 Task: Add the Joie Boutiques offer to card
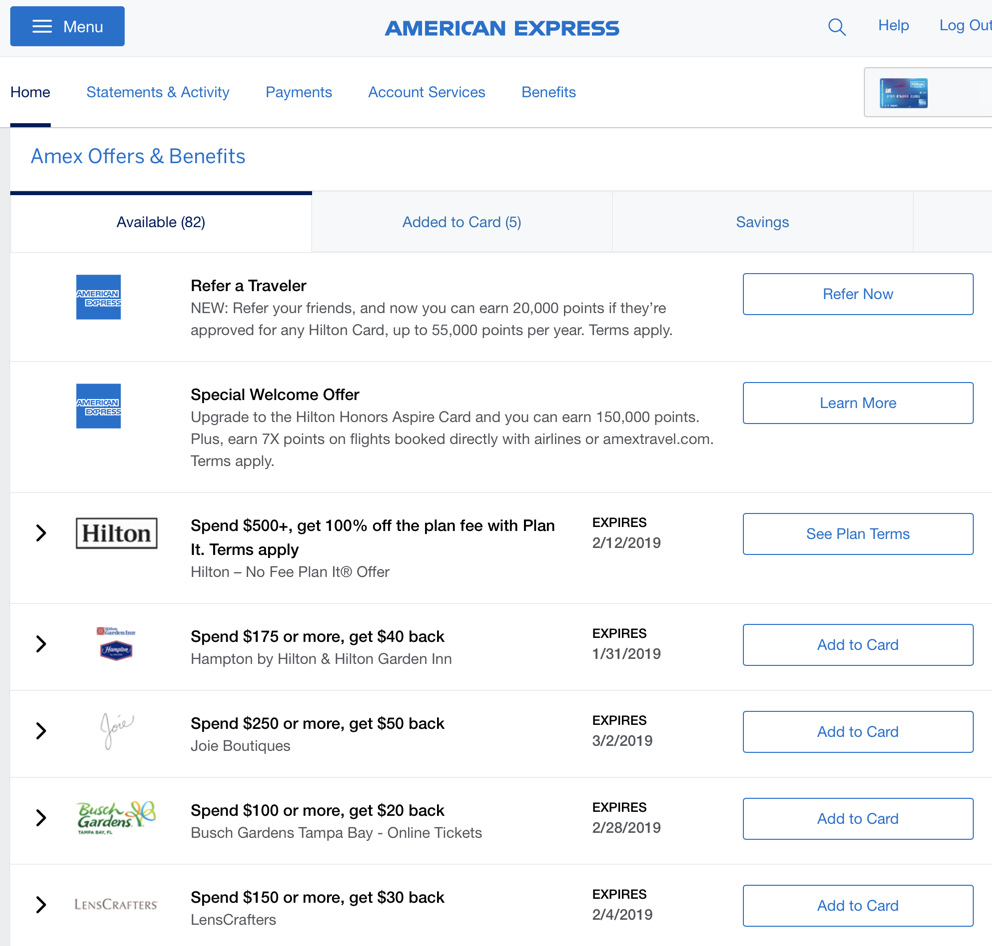[858, 731]
